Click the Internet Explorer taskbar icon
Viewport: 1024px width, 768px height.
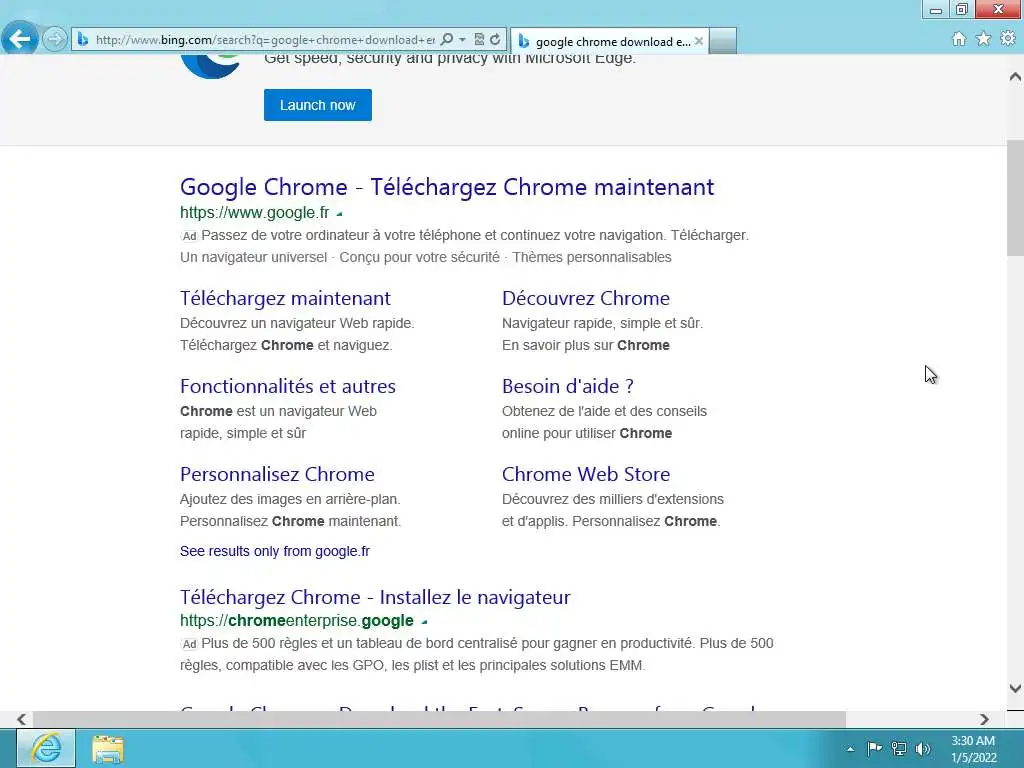46,748
